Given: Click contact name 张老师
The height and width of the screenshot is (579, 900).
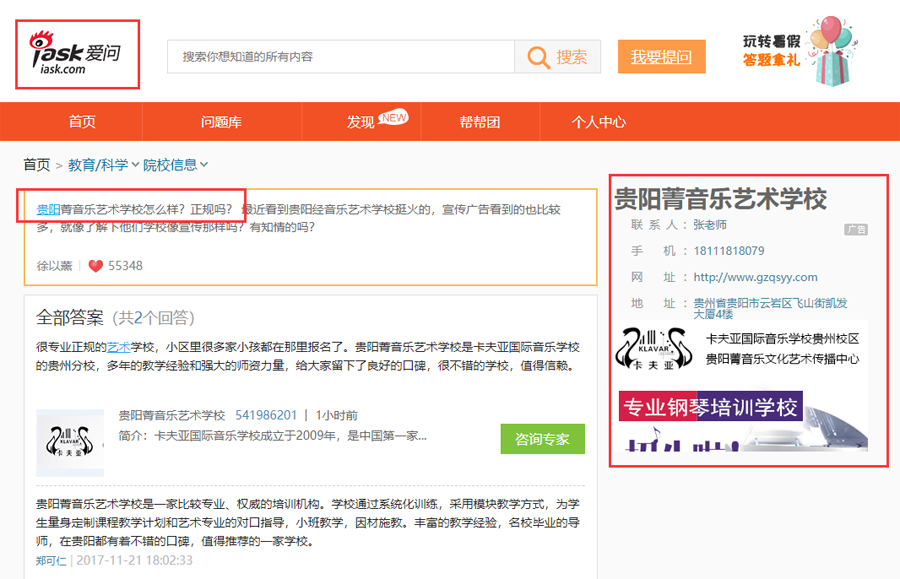Looking at the screenshot, I should 710,225.
